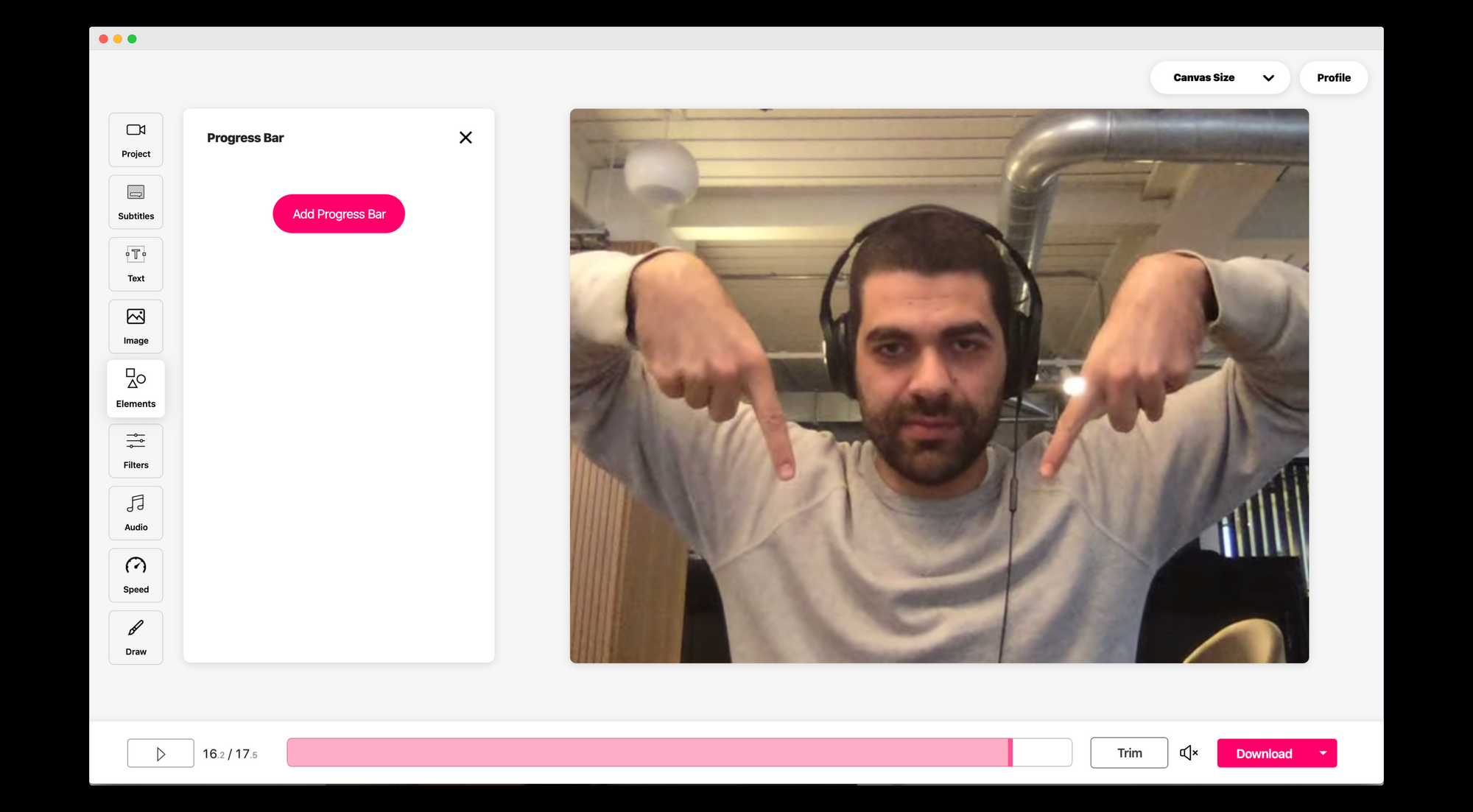
Task: Play the video
Action: [x=161, y=754]
